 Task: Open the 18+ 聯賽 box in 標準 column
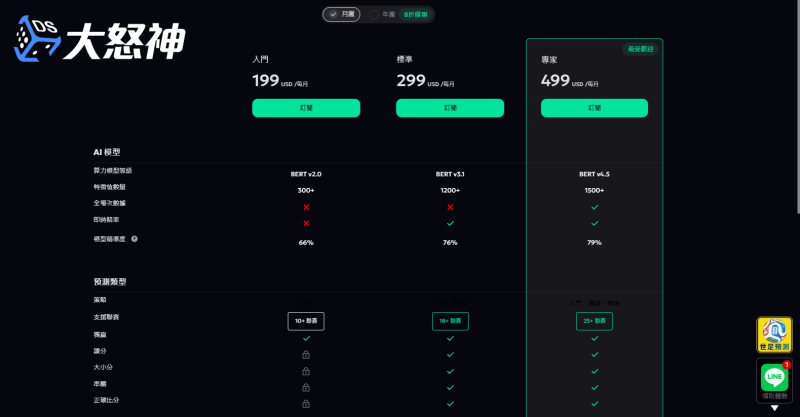pyautogui.click(x=450, y=321)
